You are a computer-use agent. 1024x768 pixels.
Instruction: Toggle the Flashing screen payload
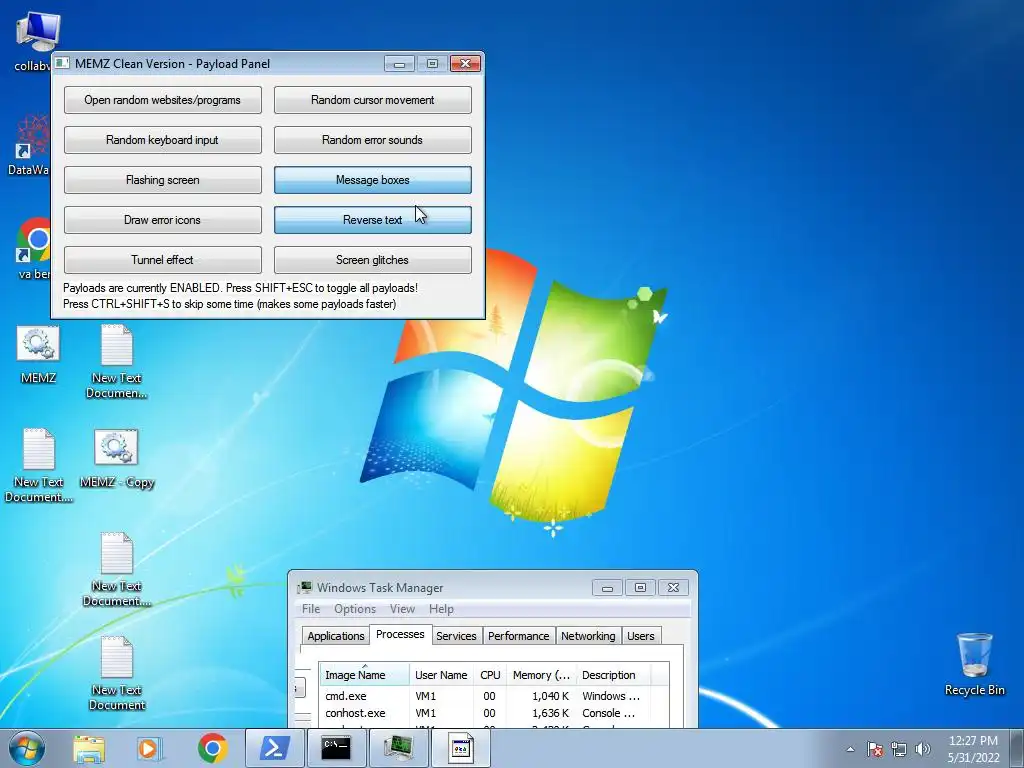163,180
